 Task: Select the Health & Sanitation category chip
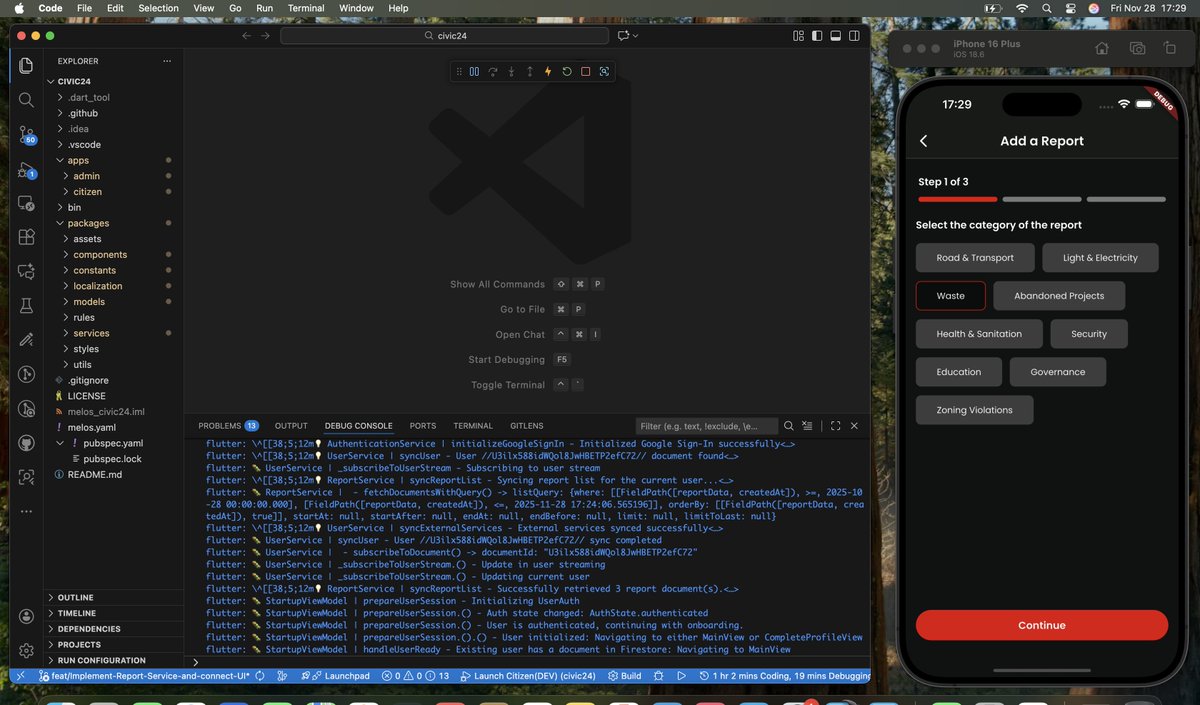click(x=979, y=334)
